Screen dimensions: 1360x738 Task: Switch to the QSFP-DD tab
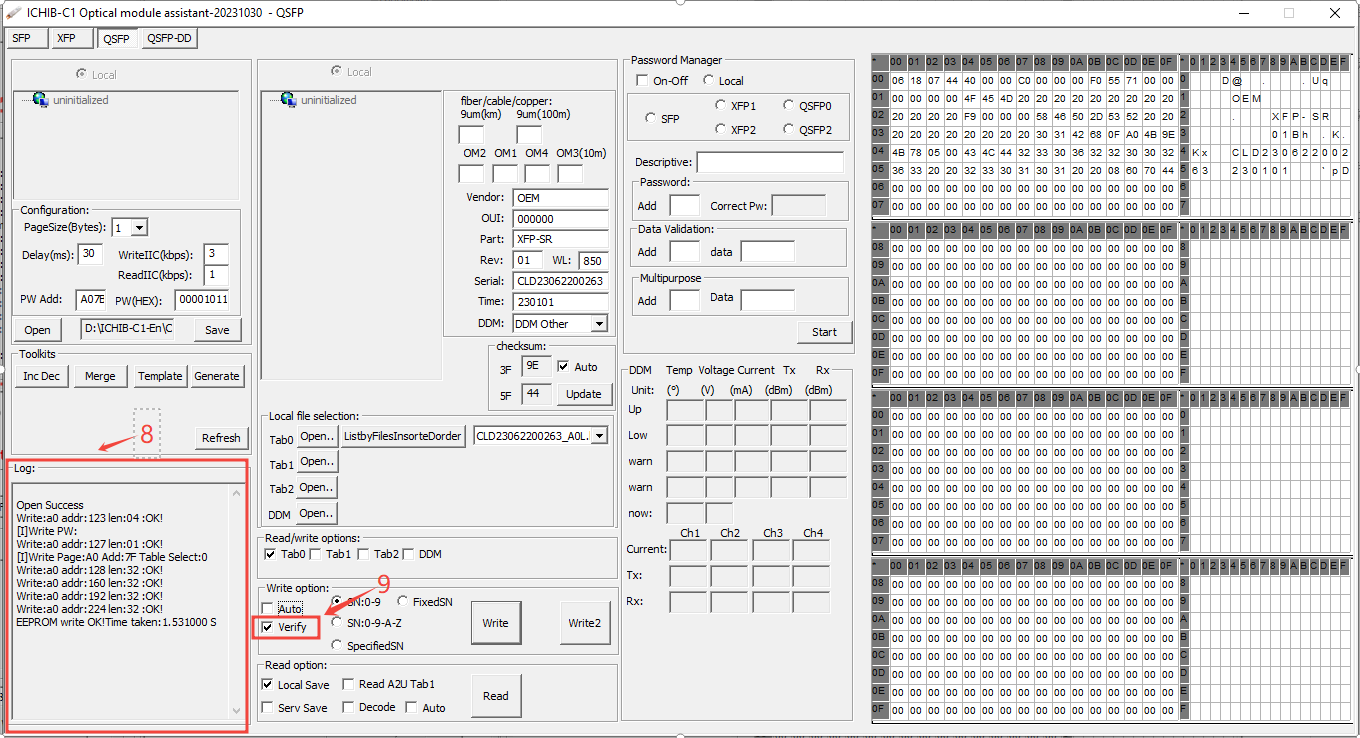click(x=169, y=38)
